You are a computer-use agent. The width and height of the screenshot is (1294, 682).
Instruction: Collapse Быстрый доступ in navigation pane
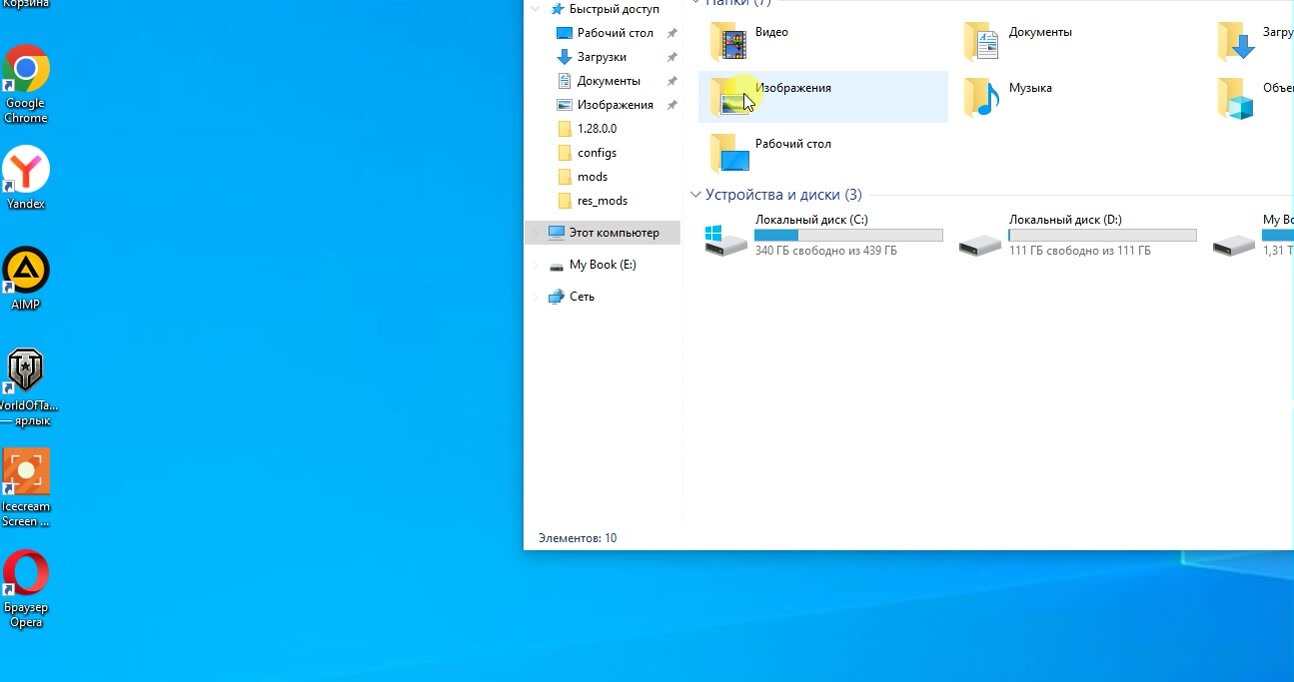pyautogui.click(x=536, y=9)
